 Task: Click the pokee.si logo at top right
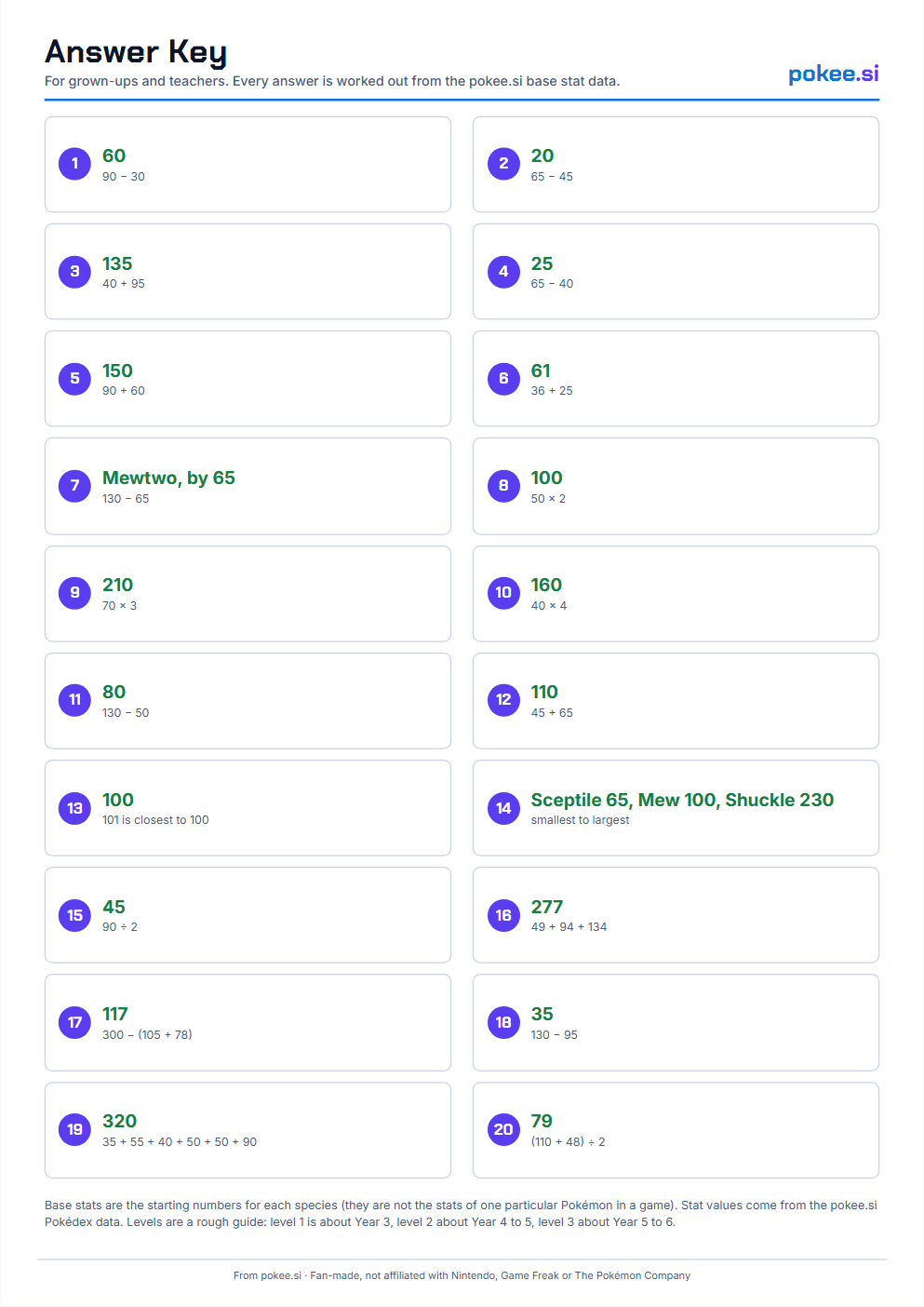pos(833,74)
